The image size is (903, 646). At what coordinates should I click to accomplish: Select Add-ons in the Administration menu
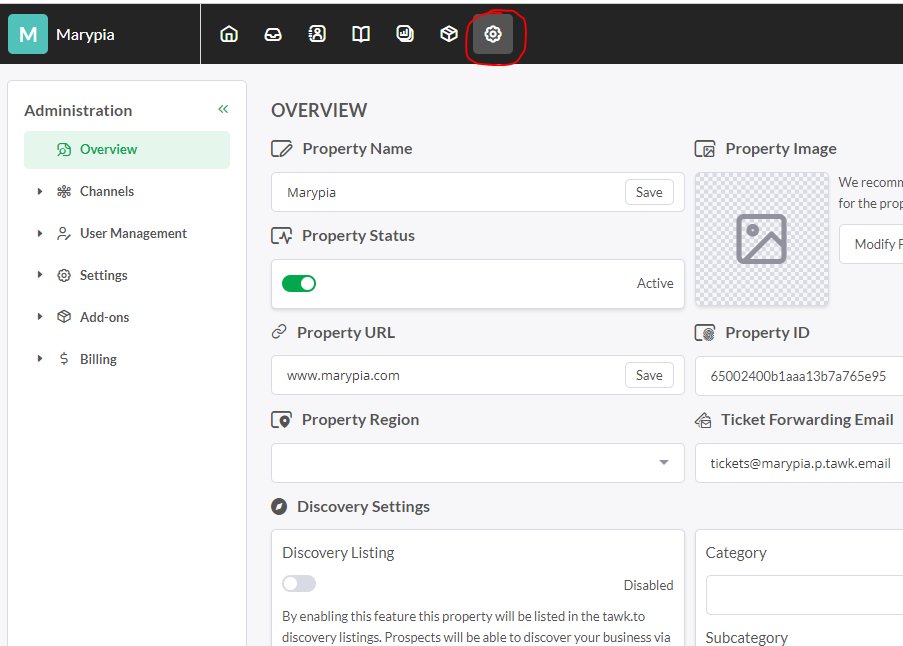pyautogui.click(x=104, y=317)
